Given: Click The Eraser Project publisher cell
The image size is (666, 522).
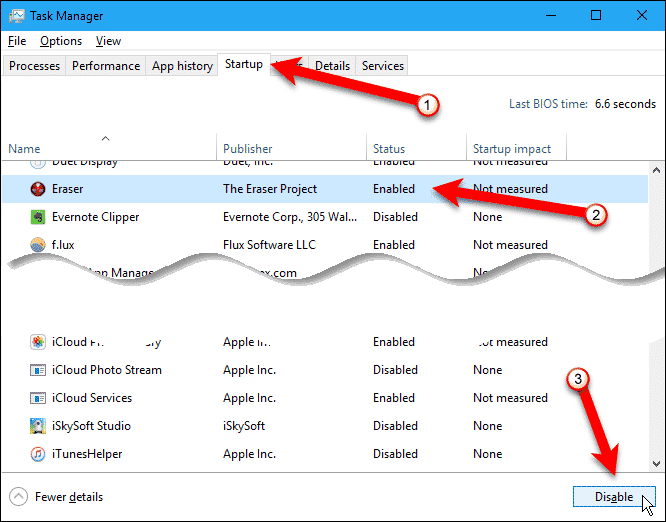Looking at the screenshot, I should [x=270, y=189].
